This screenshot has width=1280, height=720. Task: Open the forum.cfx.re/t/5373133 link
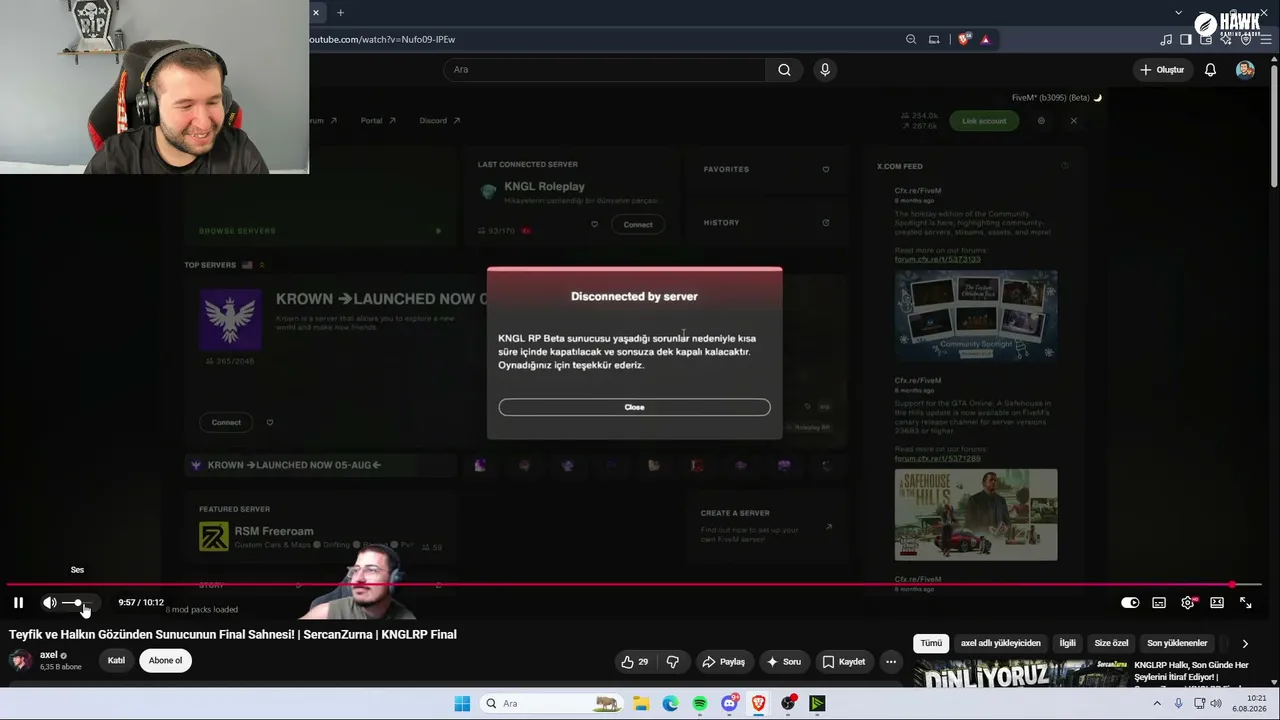point(937,259)
